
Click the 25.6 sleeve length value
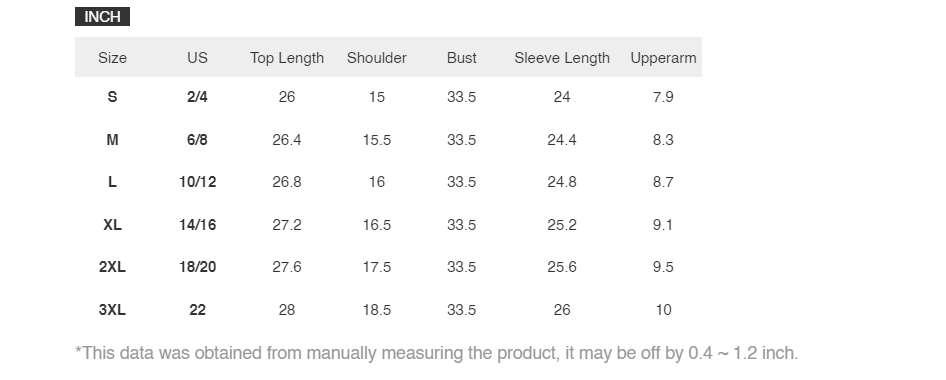tap(562, 267)
